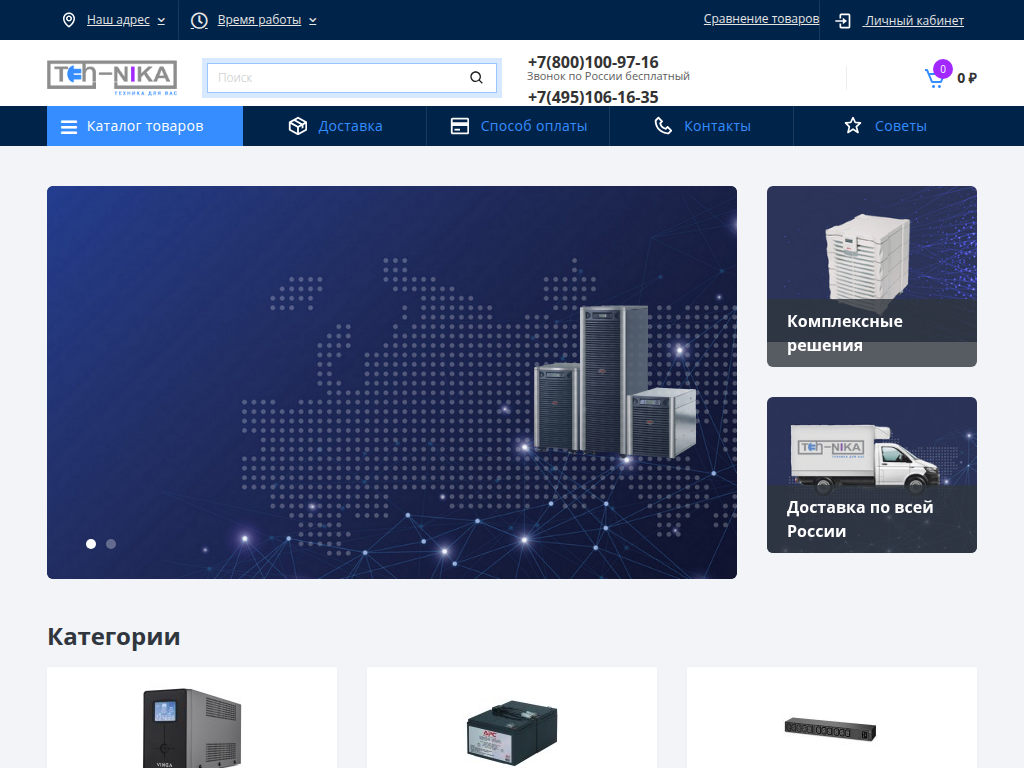This screenshot has height=768, width=1024.
Task: Expand the Время работы dropdown
Action: [266, 20]
